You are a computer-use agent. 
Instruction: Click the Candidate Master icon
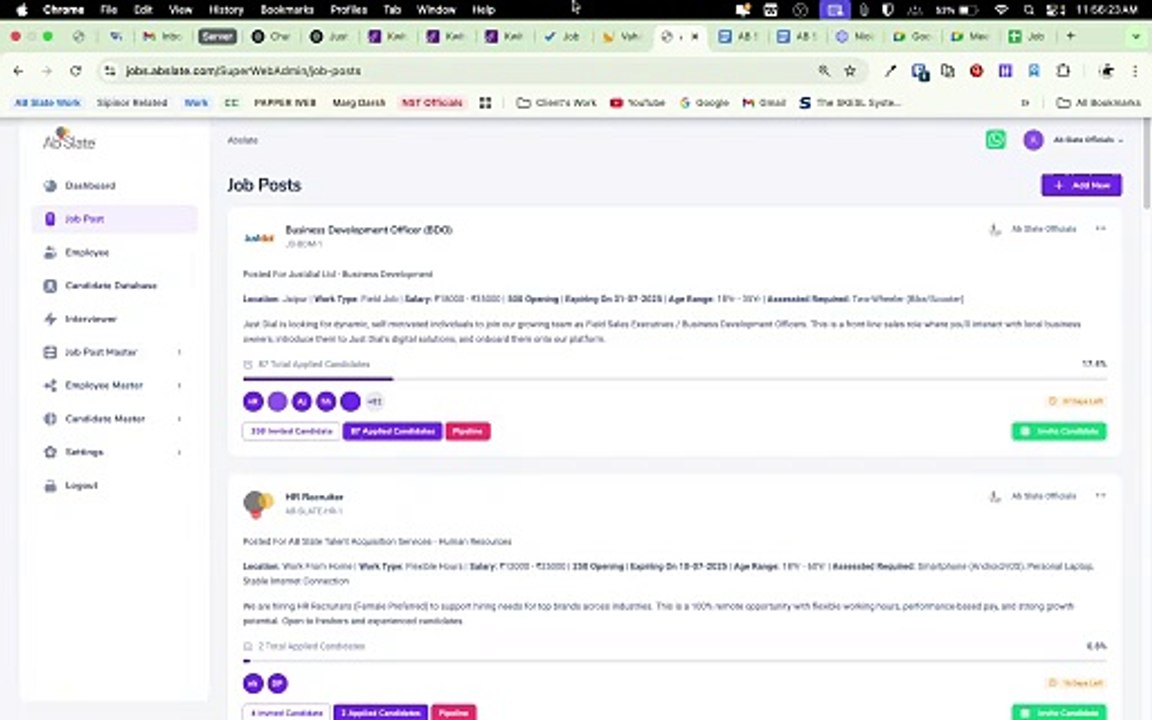click(x=50, y=419)
